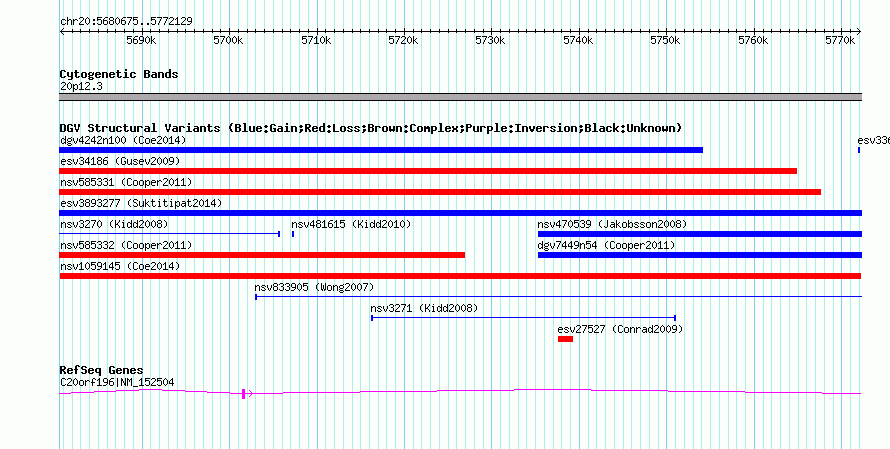Open nsv470539 (Jakobsson2008) label
The height and width of the screenshot is (449, 890).
coord(612,224)
